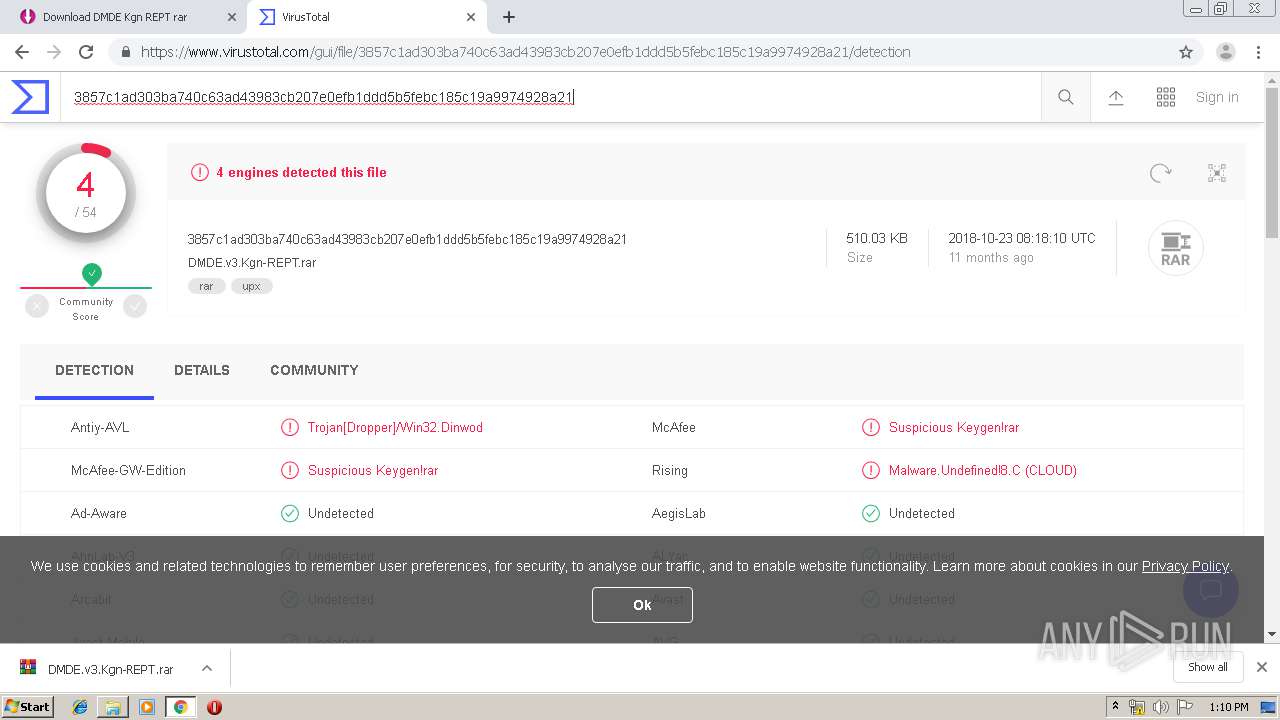Screen dimensions: 1280x720
Task: Click the taskbar clock 1:10 PM
Action: (1228, 707)
